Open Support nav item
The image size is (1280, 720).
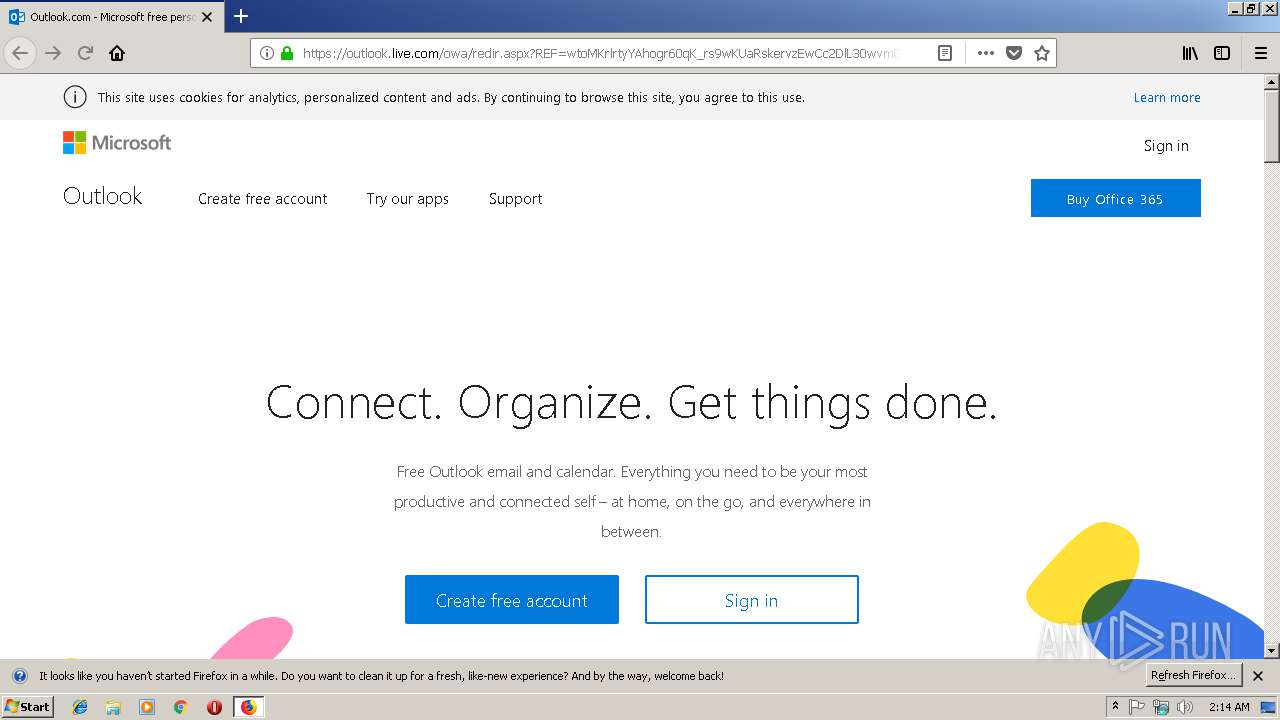click(x=516, y=199)
